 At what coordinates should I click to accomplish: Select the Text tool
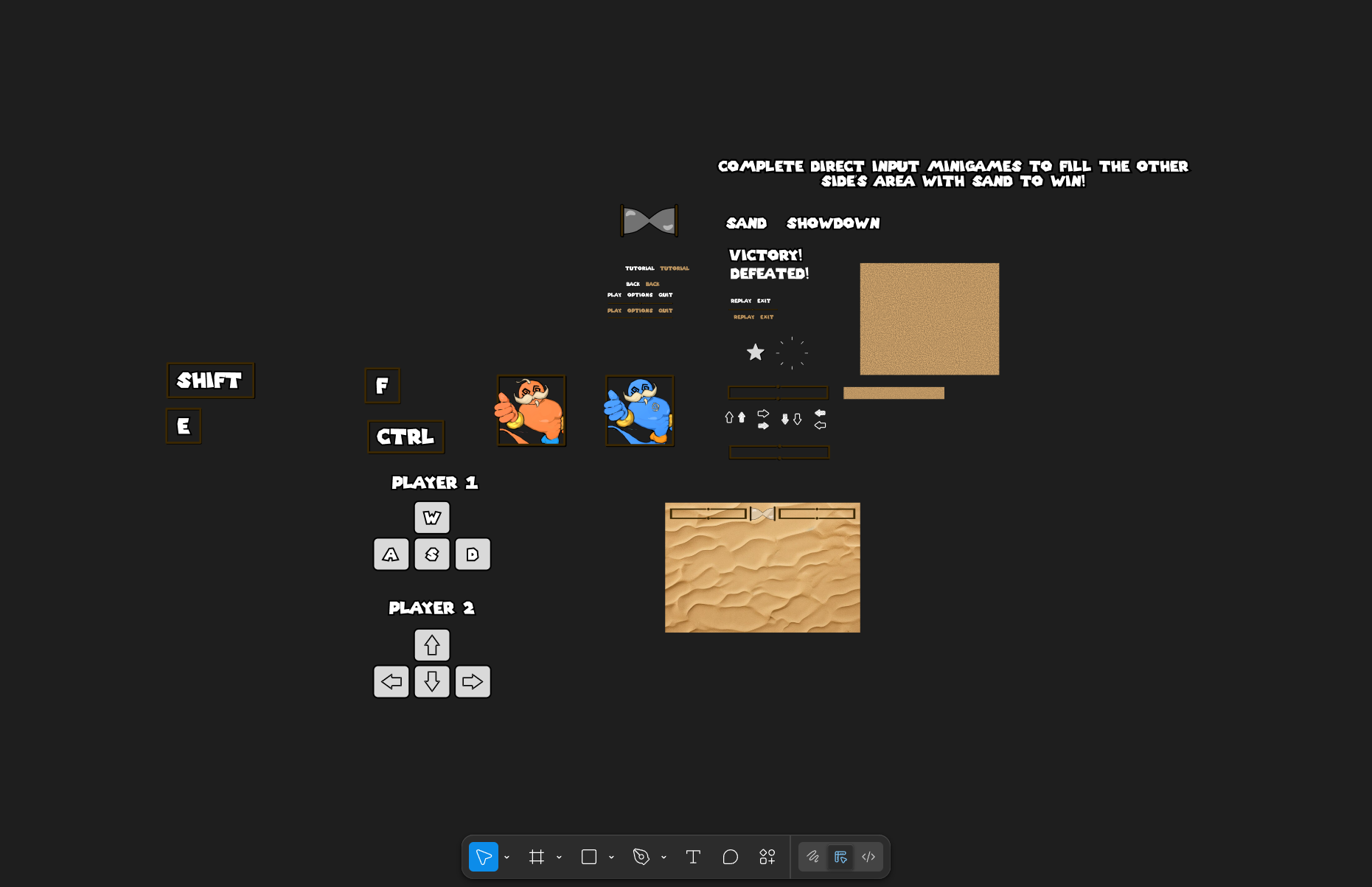[693, 857]
